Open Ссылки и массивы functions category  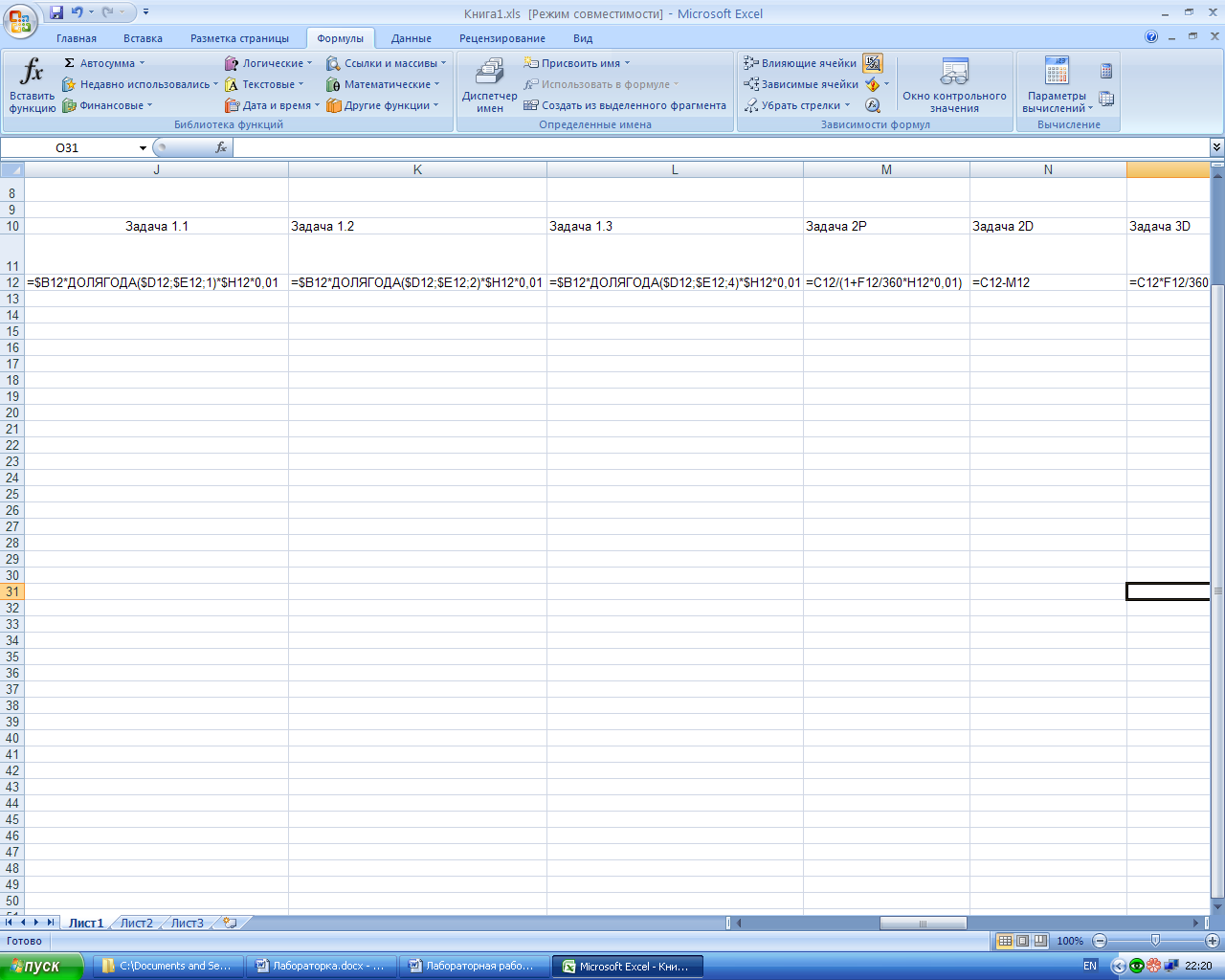(x=387, y=63)
